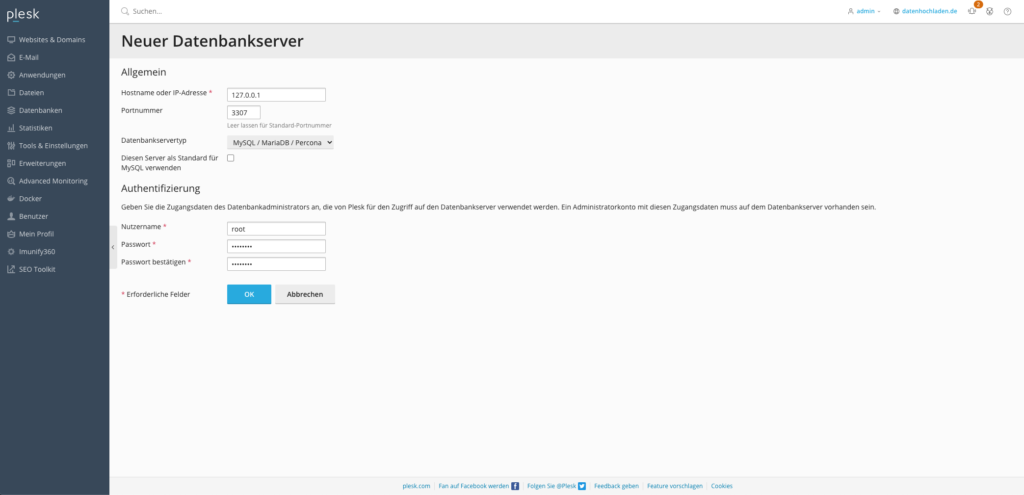This screenshot has width=1024, height=495.
Task: Open notifications bell with badge 2
Action: pyautogui.click(x=972, y=10)
